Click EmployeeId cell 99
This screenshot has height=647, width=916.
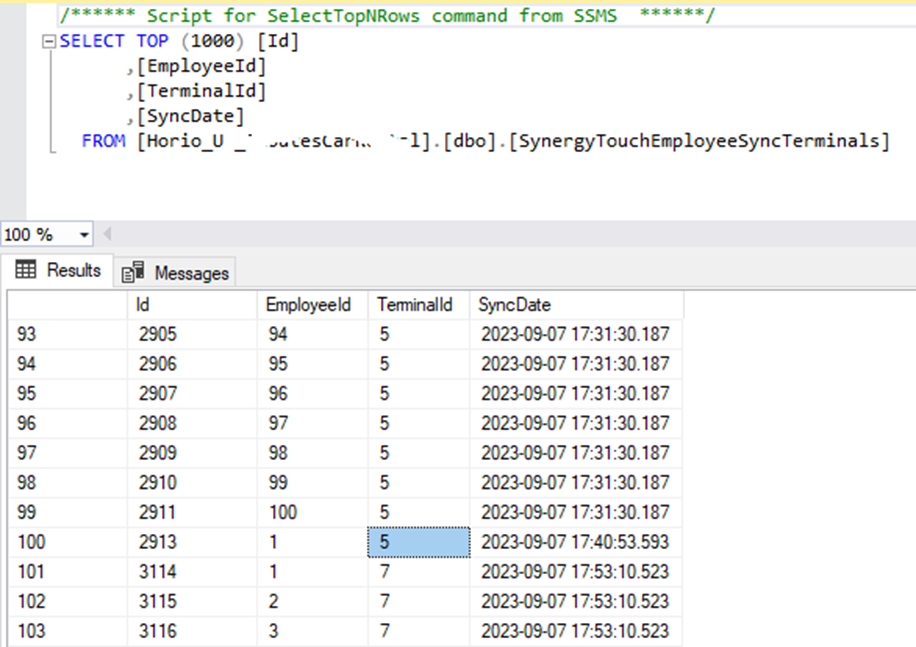[x=313, y=483]
